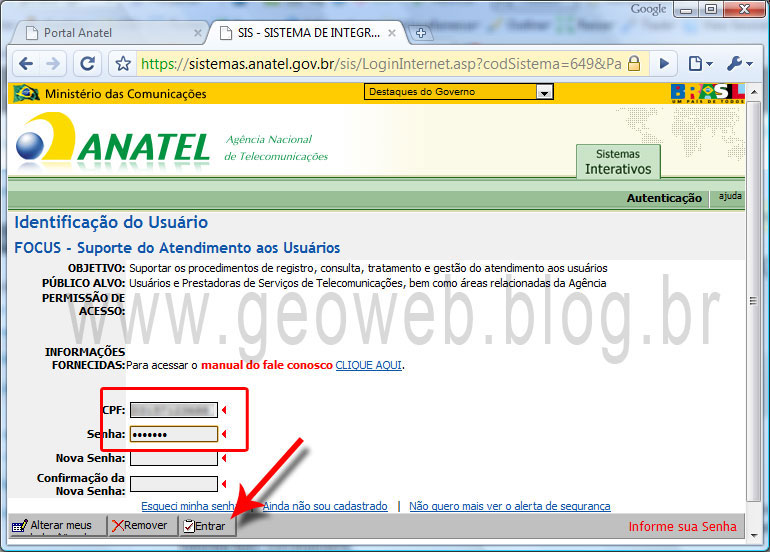Click into the Nova Senha field
Viewport: 770px width, 552px height.
pyautogui.click(x=174, y=458)
